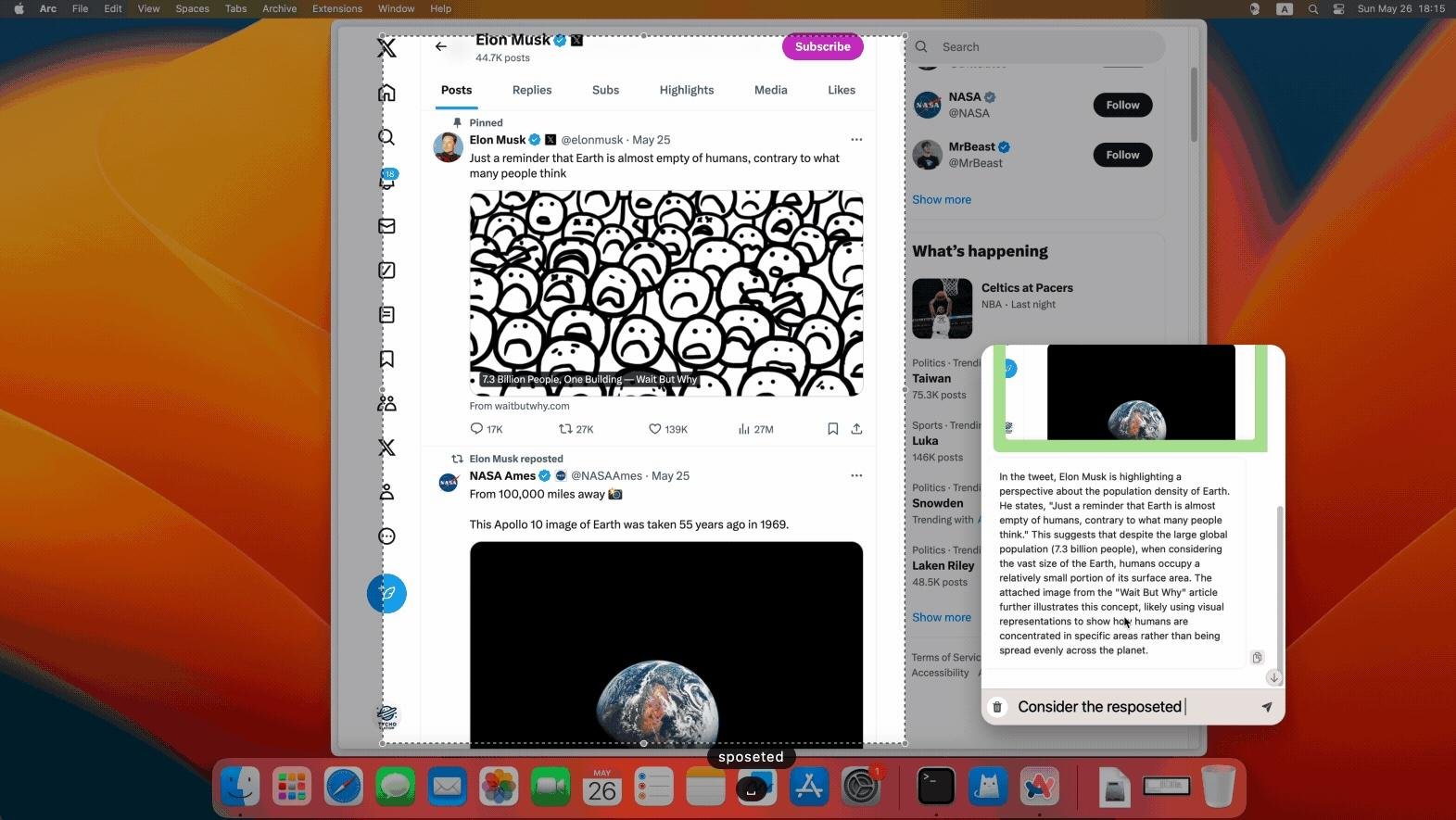Open Explore search icon in X sidebar
Screen dimensions: 1456x820
click(387, 137)
